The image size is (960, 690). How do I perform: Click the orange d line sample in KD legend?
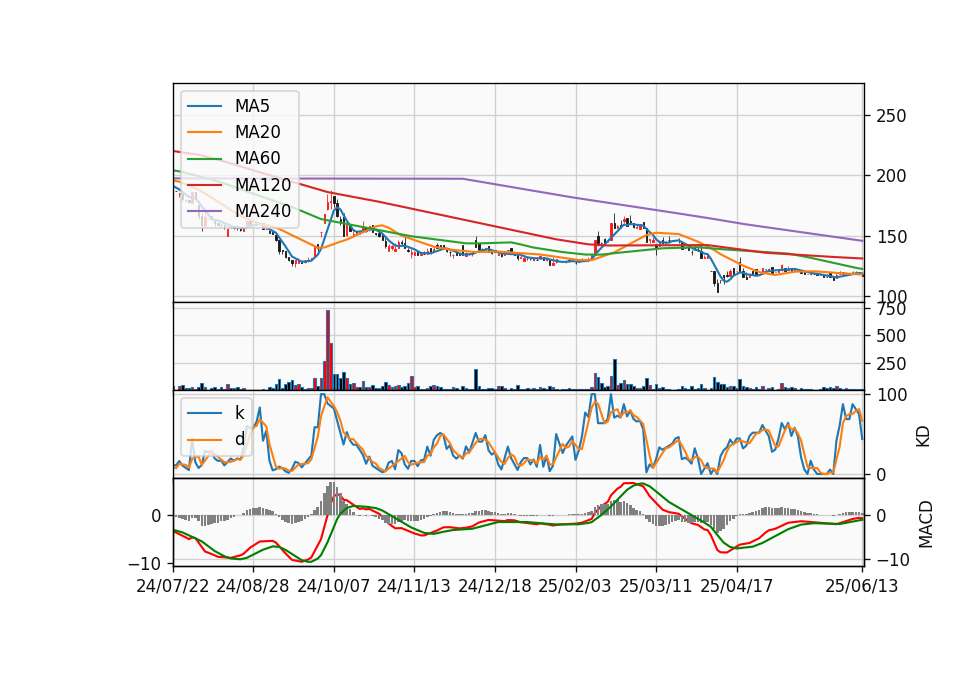[x=204, y=440]
